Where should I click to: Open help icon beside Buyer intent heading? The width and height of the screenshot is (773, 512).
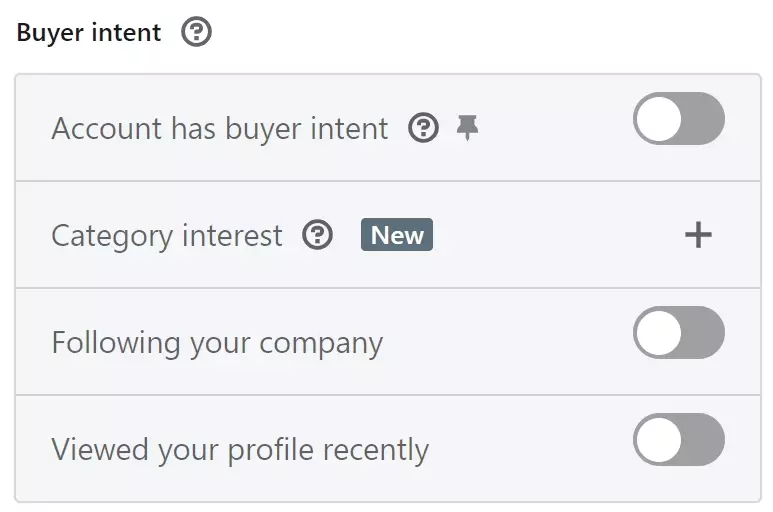click(x=196, y=32)
